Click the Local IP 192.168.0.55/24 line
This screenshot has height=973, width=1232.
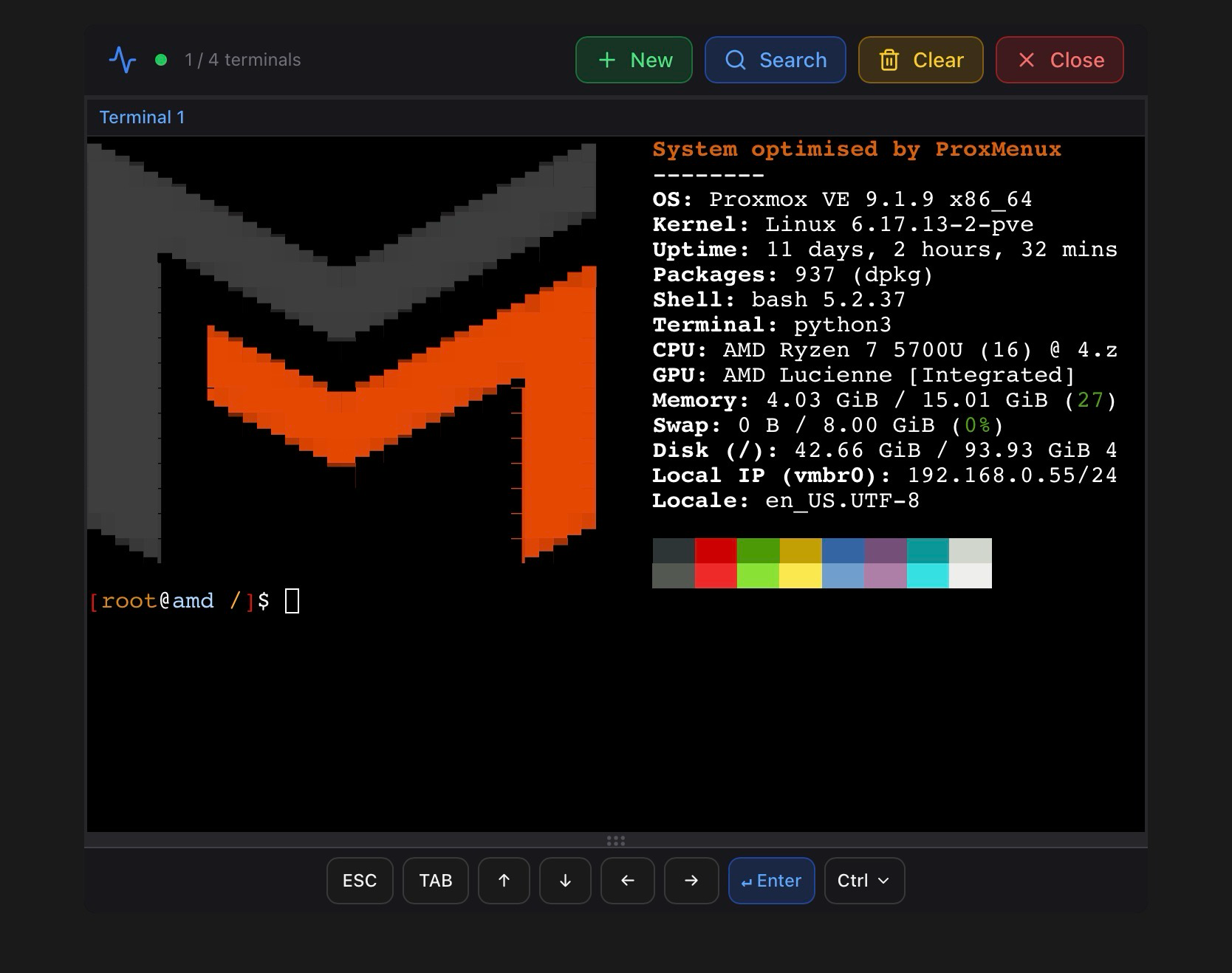pos(885,476)
